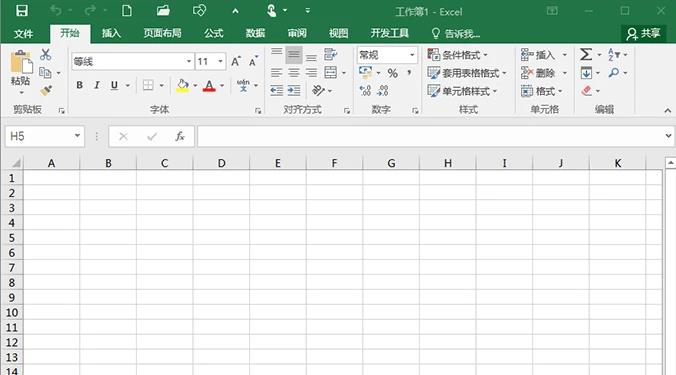The image size is (676, 375).
Task: Increase decimal places
Action: pyautogui.click(x=365, y=91)
